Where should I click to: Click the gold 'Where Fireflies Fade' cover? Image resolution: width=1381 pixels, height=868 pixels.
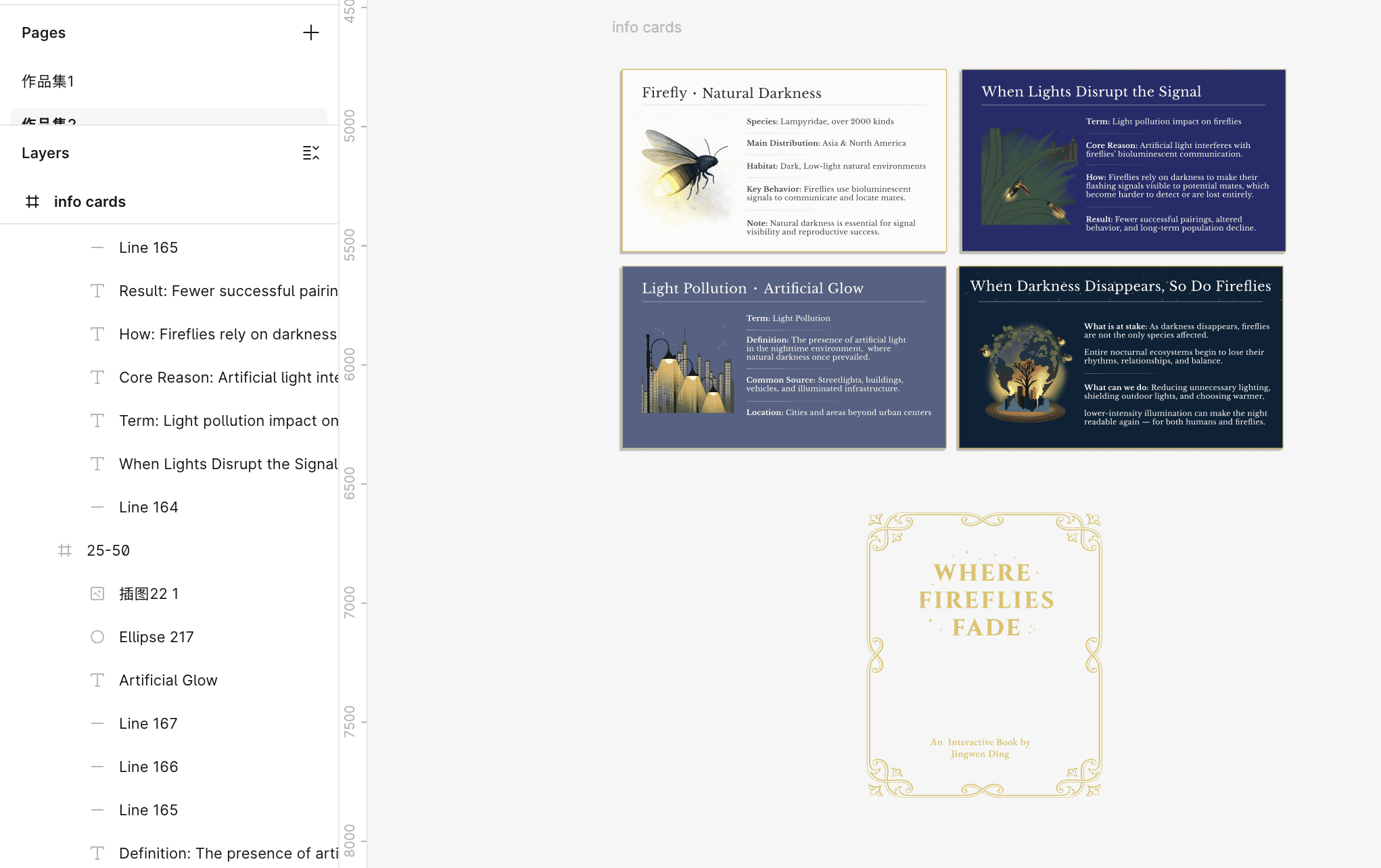tap(985, 654)
